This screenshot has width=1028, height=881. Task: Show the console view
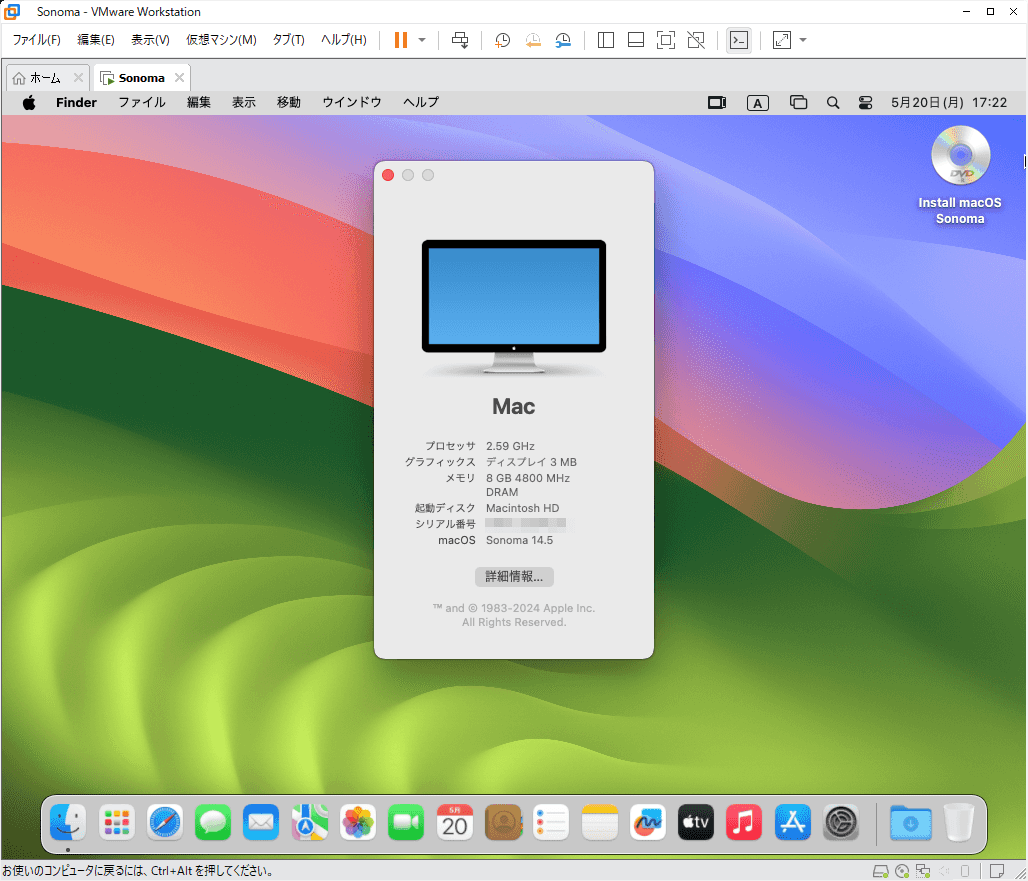click(x=739, y=40)
